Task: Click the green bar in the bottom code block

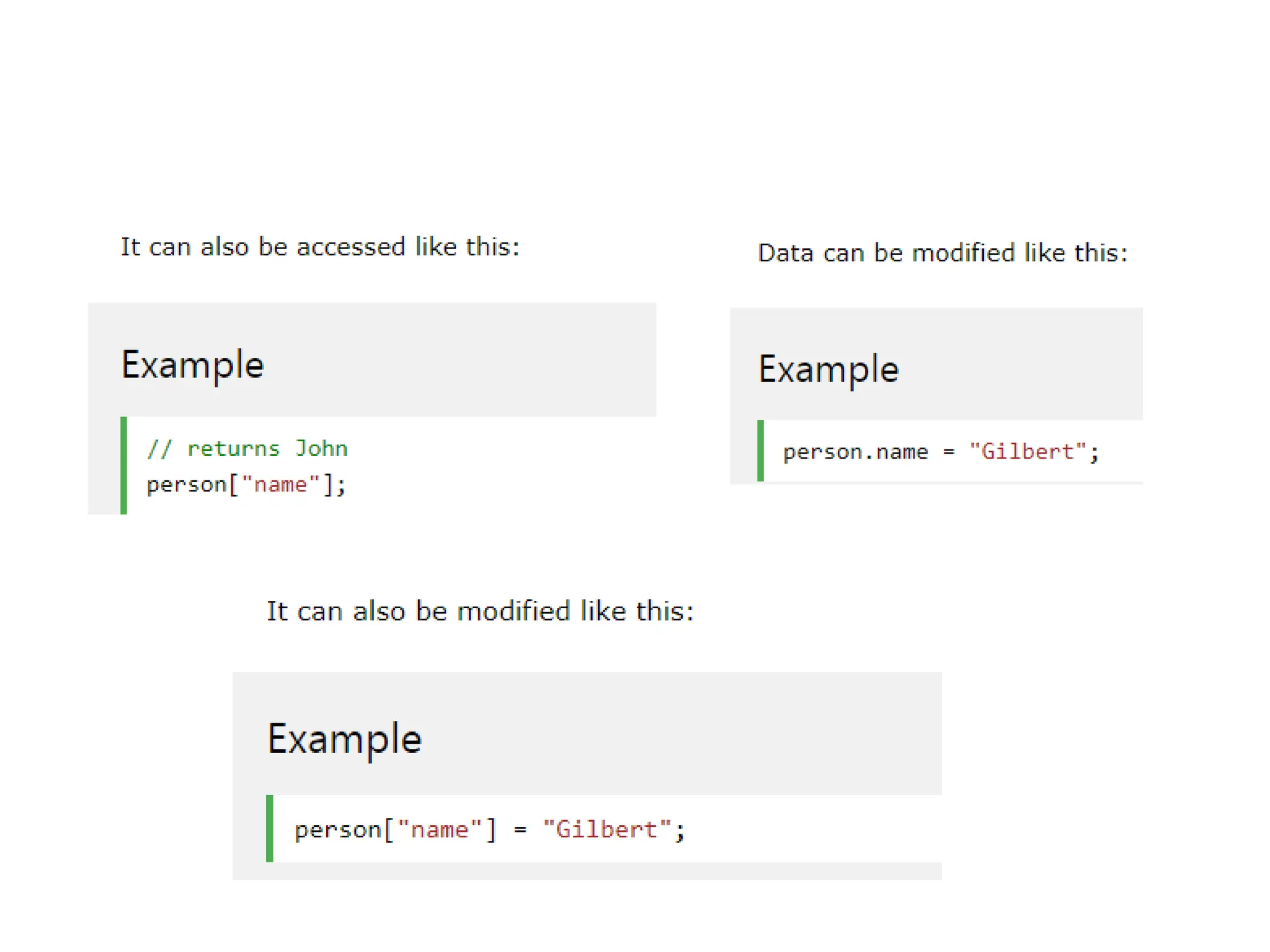Action: (270, 828)
